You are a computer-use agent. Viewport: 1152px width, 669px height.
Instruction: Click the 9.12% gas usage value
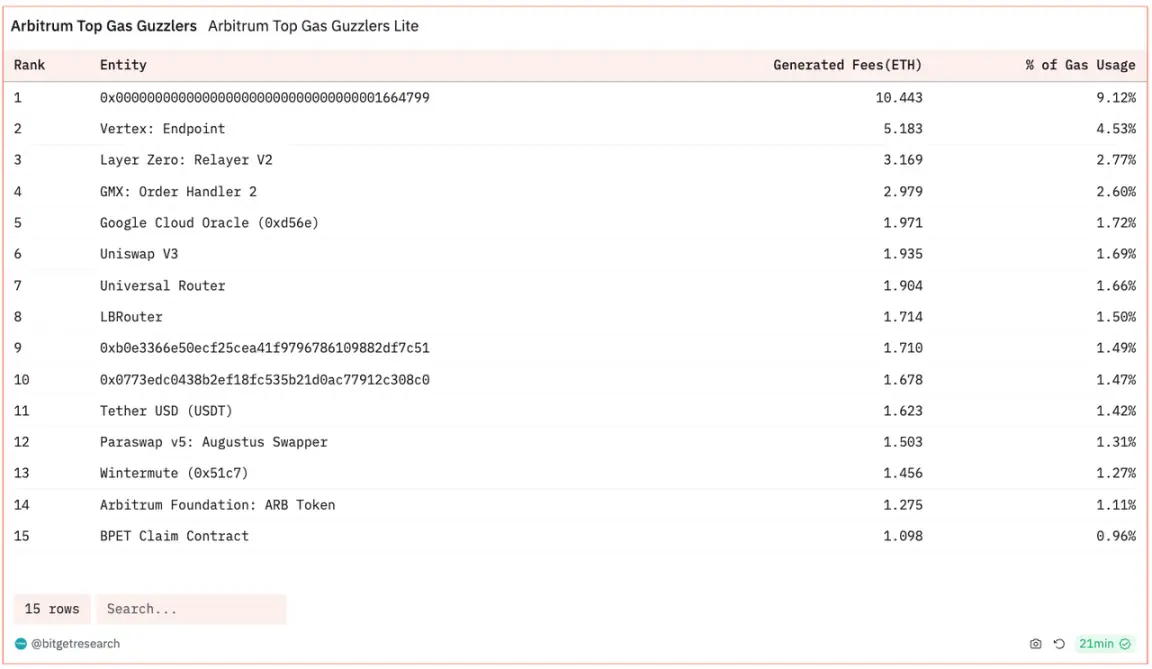[x=1116, y=98]
